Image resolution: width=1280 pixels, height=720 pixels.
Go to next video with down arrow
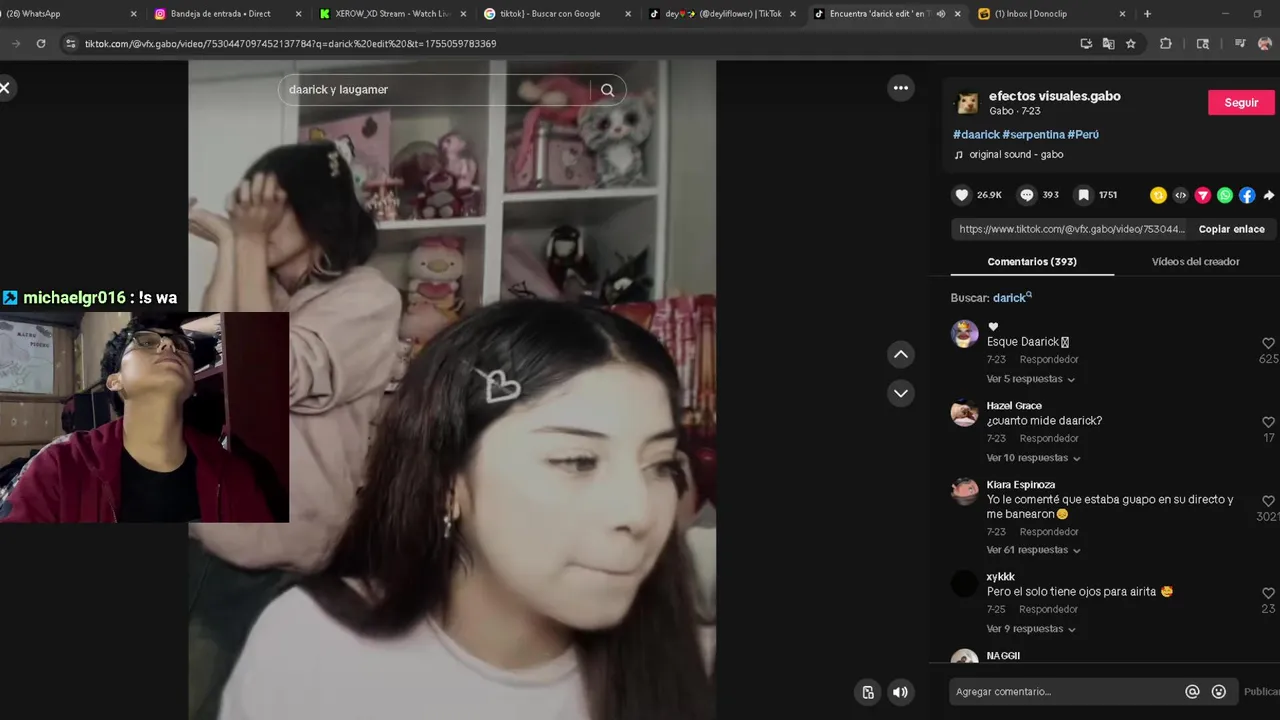901,393
